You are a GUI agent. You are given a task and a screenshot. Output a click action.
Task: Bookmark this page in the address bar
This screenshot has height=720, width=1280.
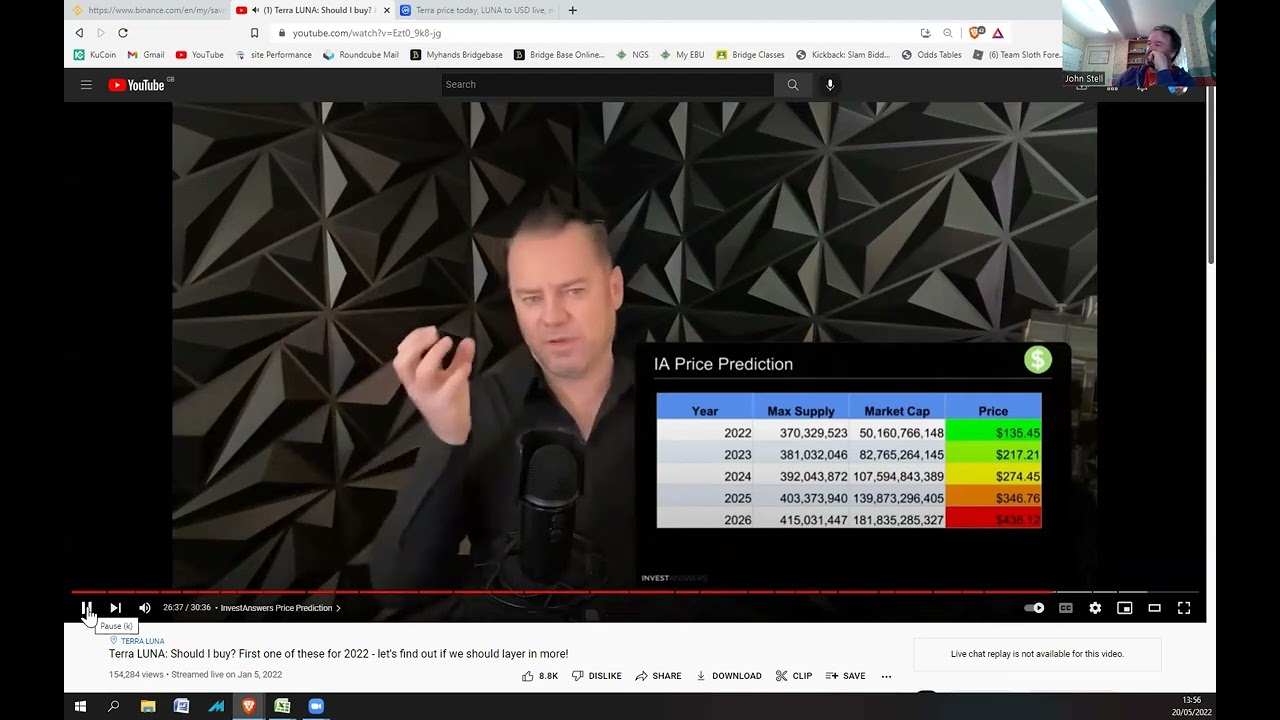[x=254, y=33]
